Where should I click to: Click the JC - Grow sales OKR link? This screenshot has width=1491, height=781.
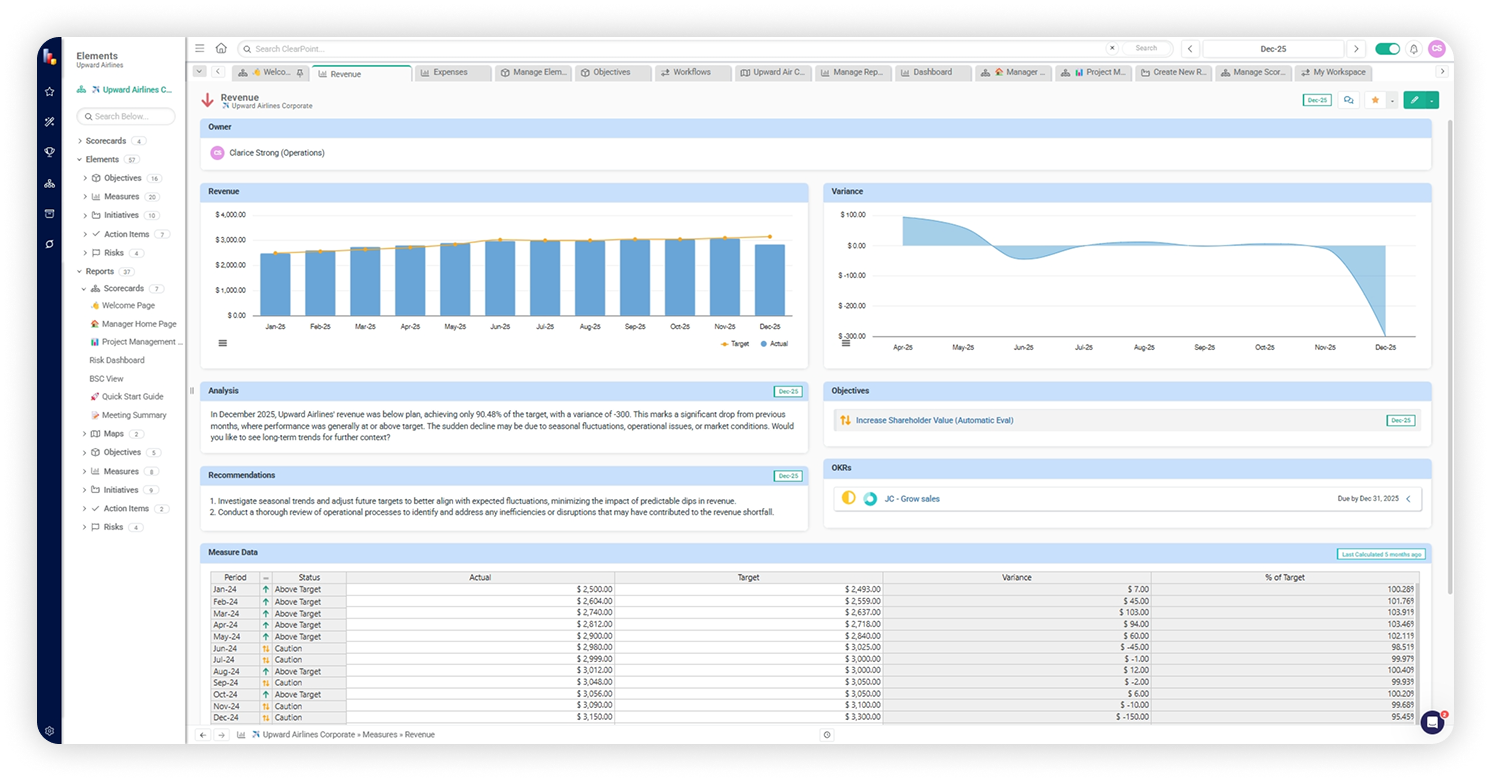coord(915,498)
